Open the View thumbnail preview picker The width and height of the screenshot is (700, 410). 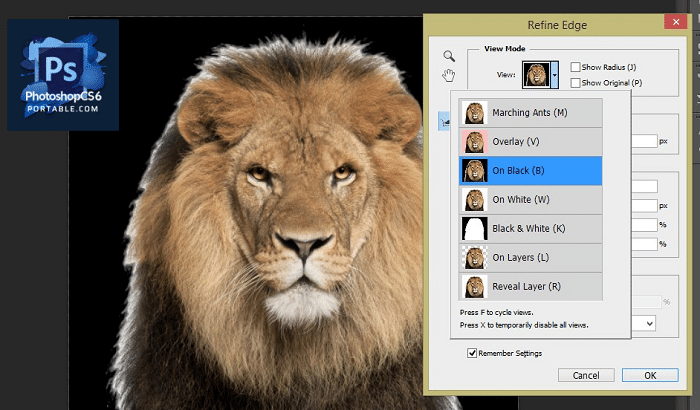pos(535,75)
